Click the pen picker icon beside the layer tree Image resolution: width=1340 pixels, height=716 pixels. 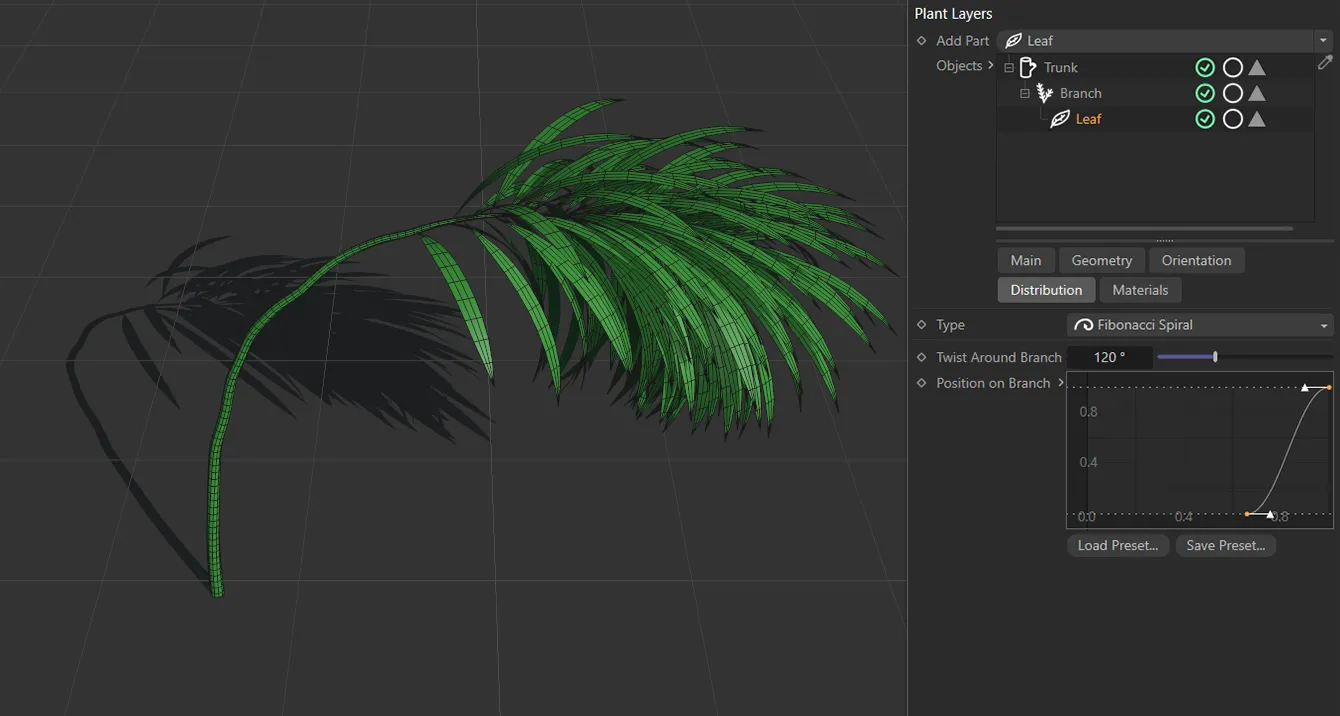[1325, 62]
